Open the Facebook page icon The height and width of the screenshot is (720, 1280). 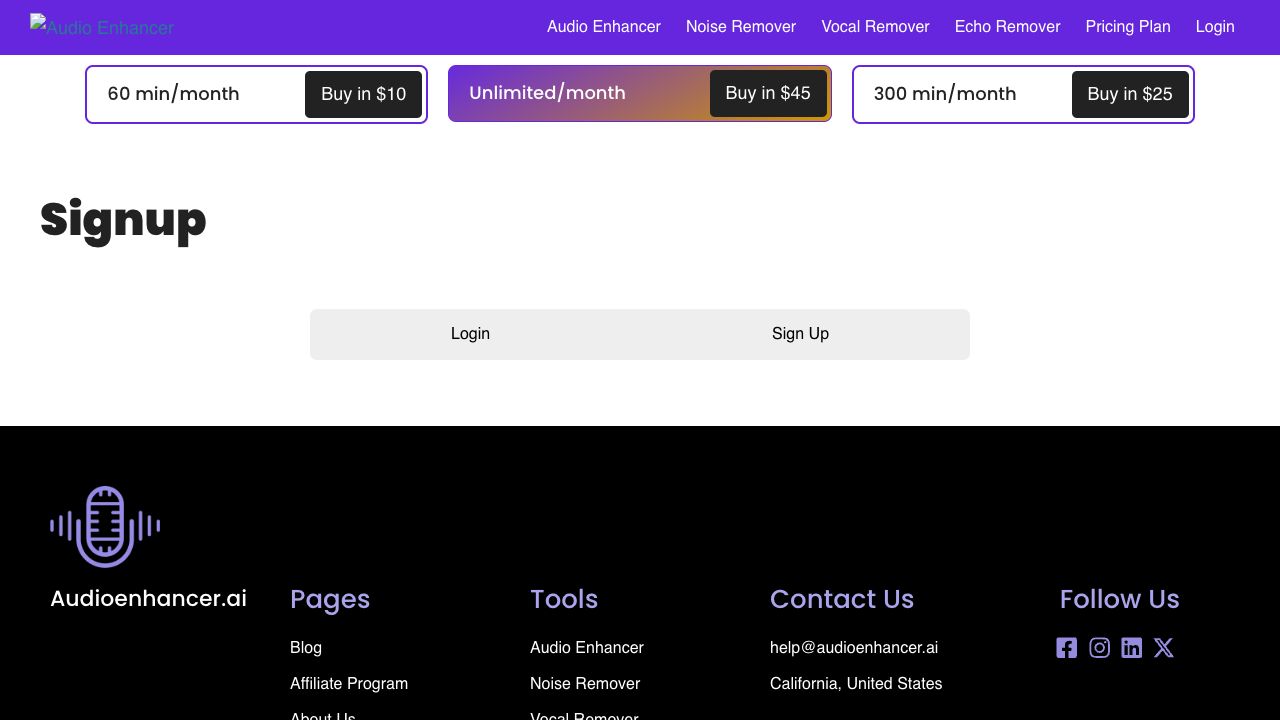[x=1067, y=648]
